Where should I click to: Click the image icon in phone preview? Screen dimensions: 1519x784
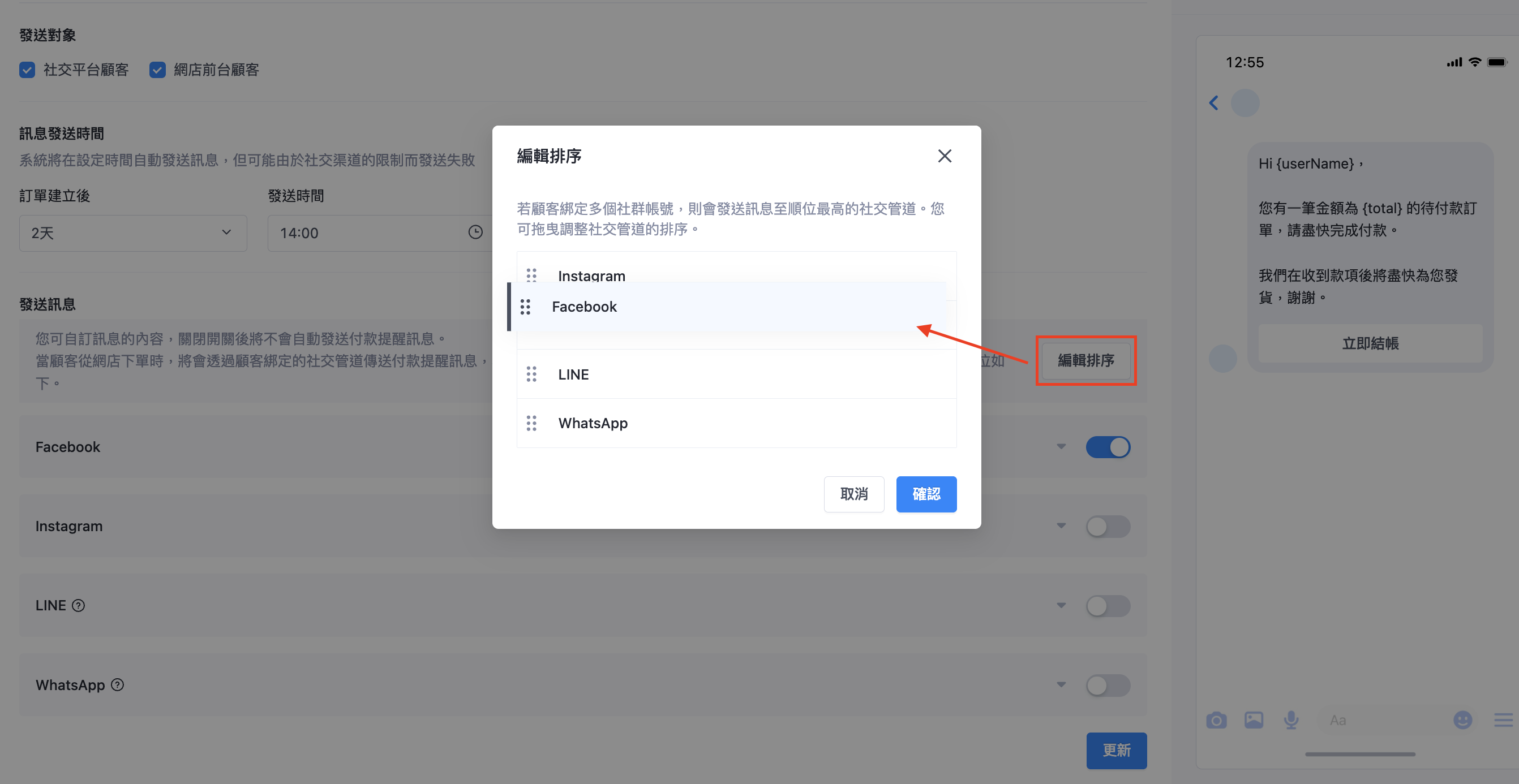pos(1254,720)
